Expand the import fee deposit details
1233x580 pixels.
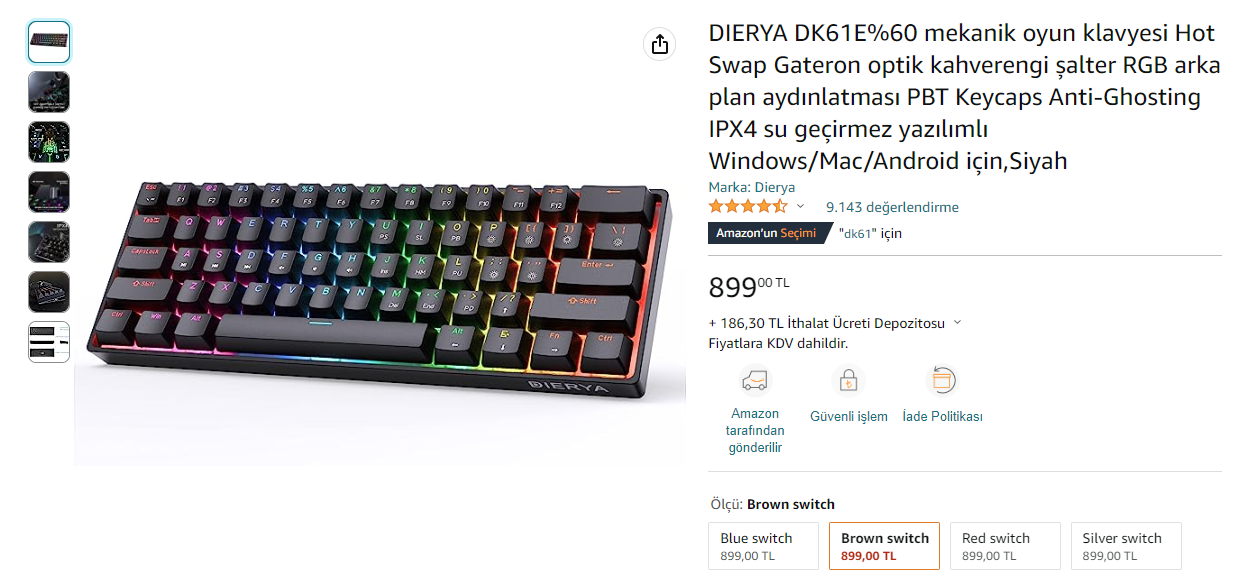[x=957, y=323]
